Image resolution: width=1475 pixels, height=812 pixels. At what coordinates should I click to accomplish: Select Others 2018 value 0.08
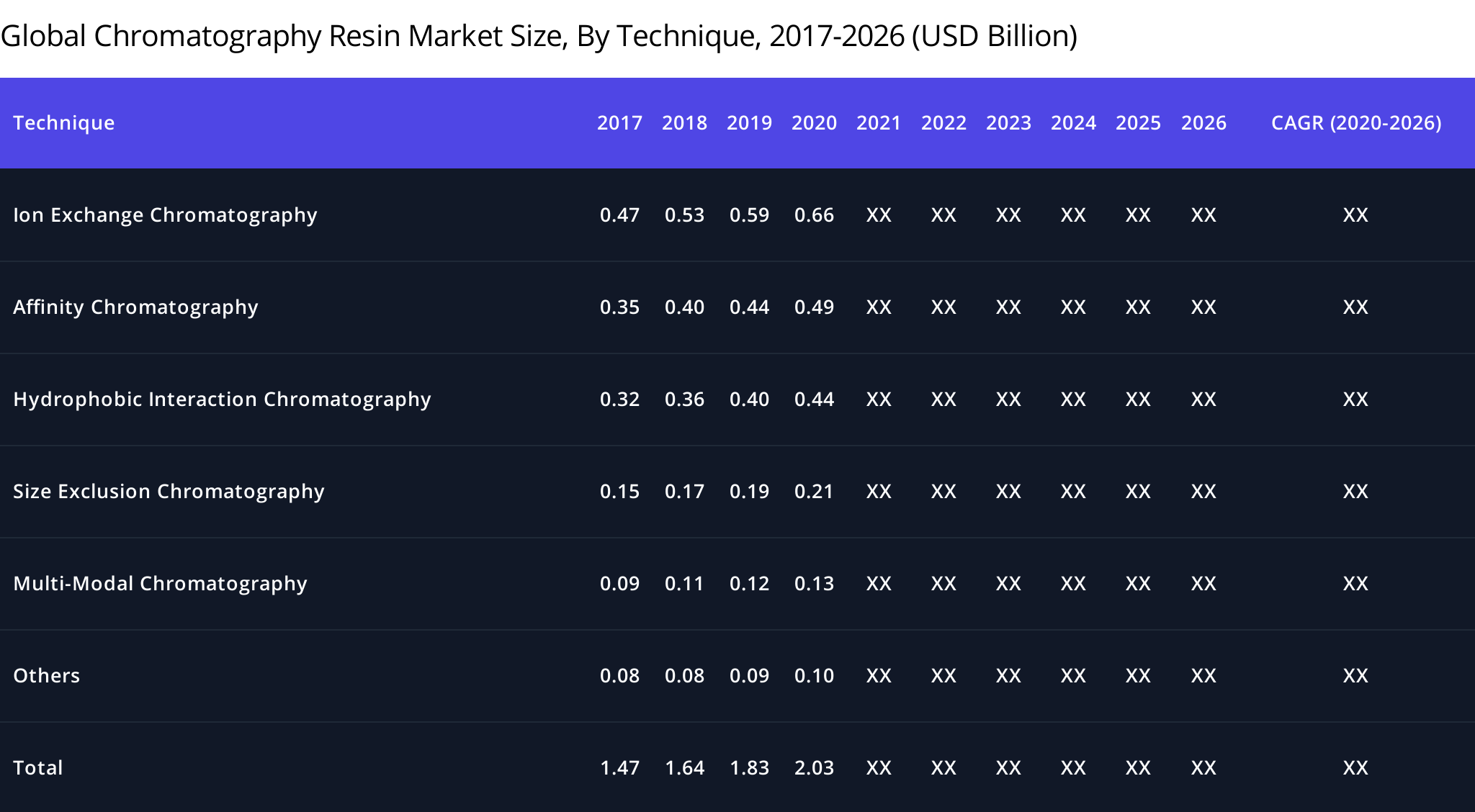coord(684,676)
